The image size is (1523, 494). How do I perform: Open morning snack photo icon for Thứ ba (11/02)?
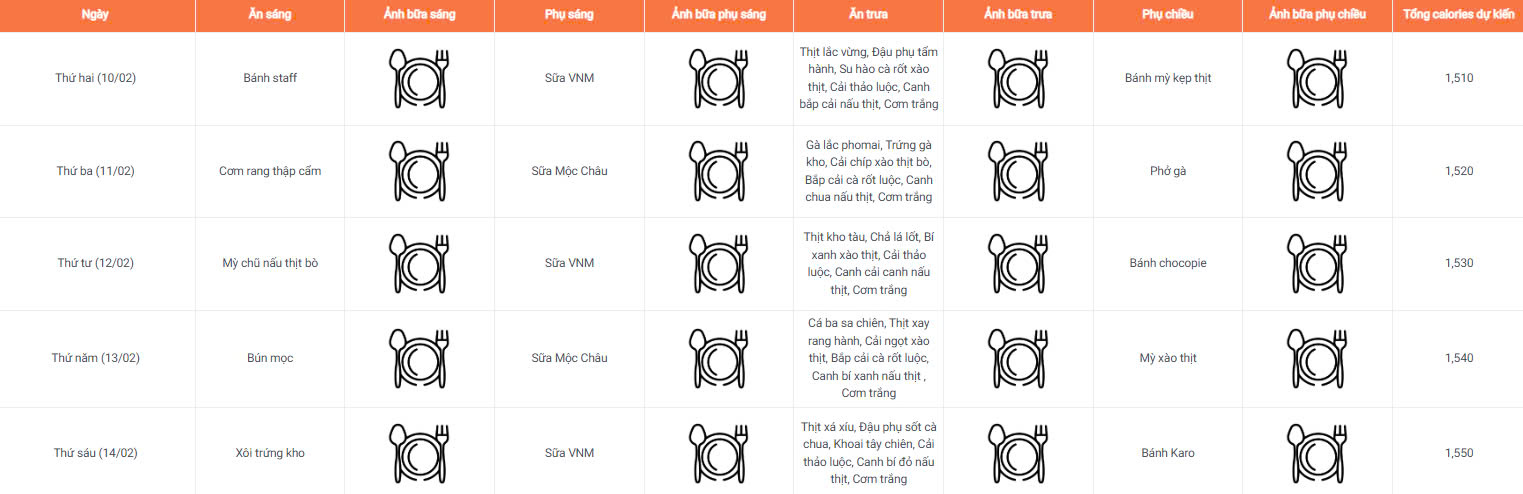(719, 171)
